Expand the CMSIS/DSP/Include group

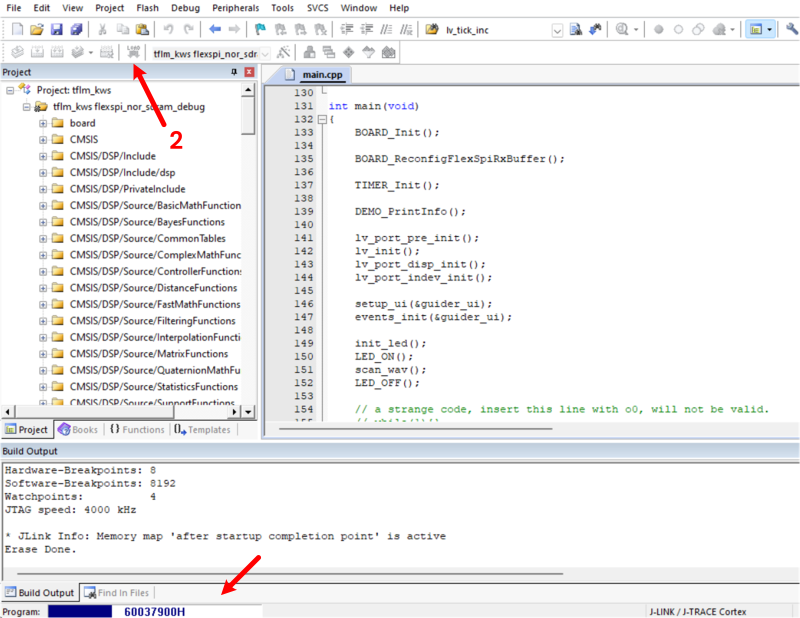[43, 156]
